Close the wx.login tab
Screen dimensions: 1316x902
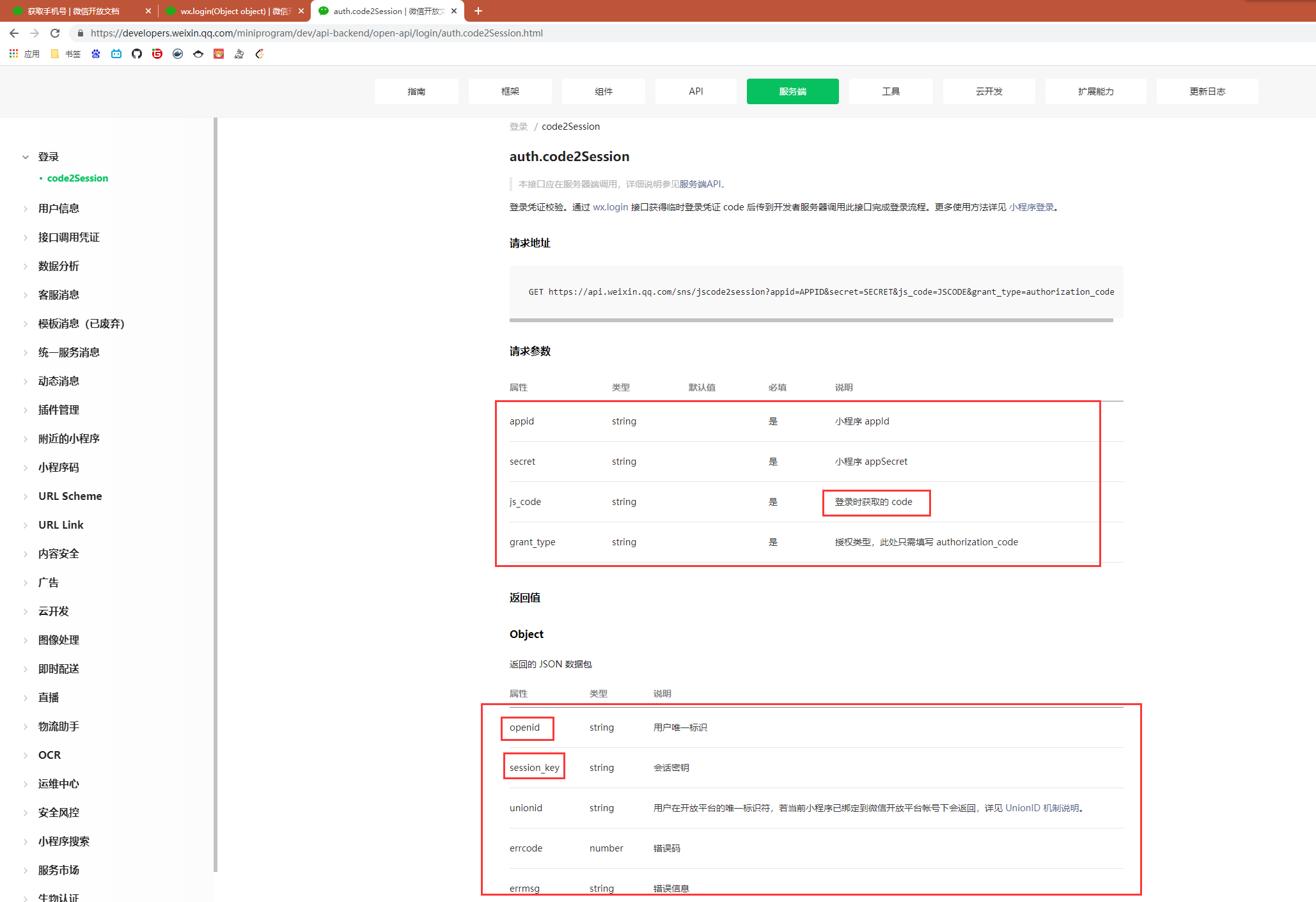tap(301, 11)
